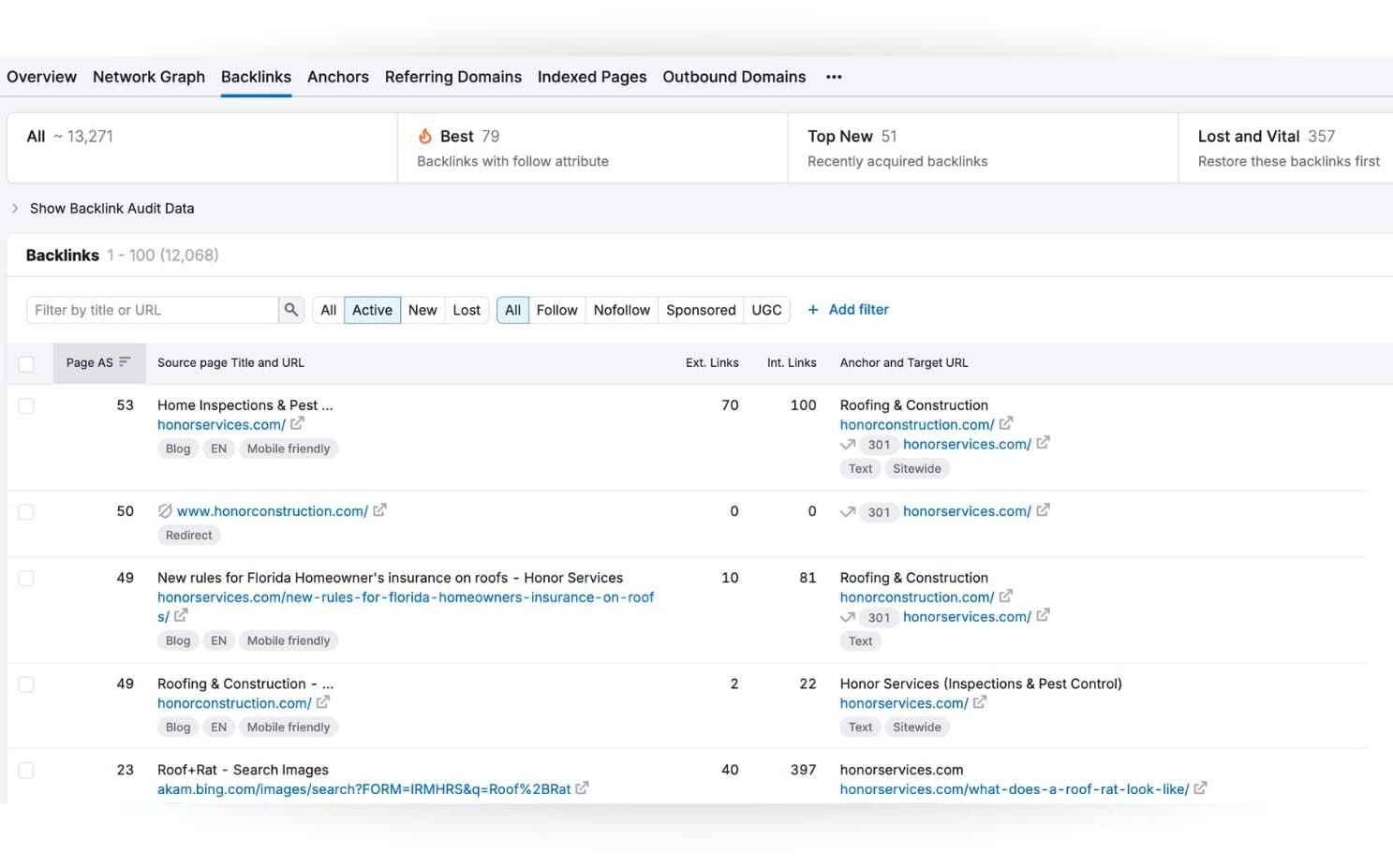This screenshot has width=1393, height=868.
Task: Show only New backlinks
Action: [x=422, y=310]
